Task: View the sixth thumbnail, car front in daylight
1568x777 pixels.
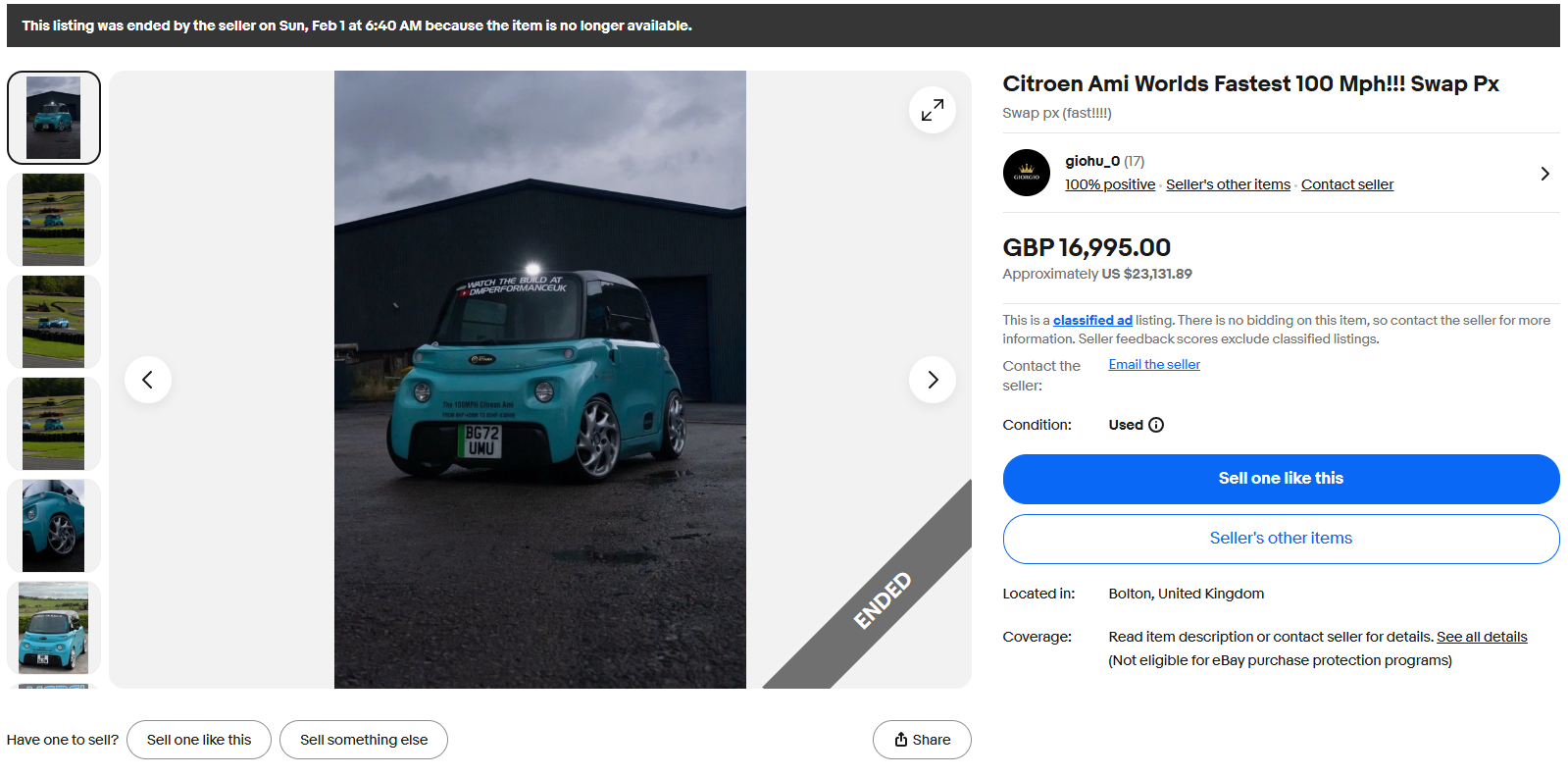Action: (x=54, y=628)
